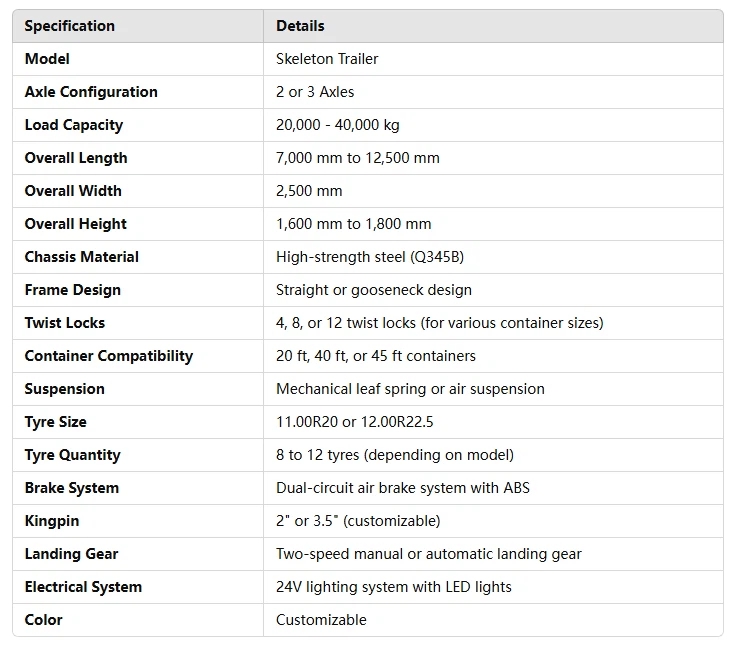Screen dimensions: 737x654
Task: Click the Overall Length label
Action: [76, 158]
